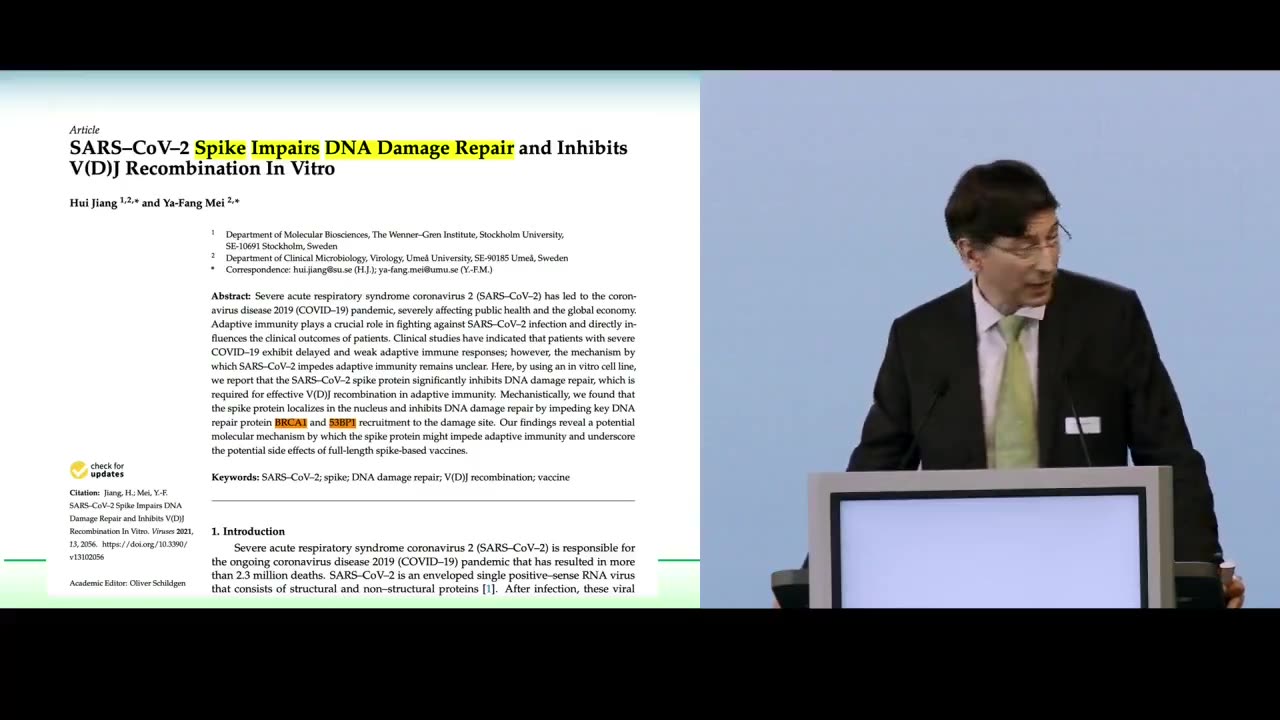Image resolution: width=1280 pixels, height=720 pixels.
Task: Click the ya-fang.mei@umu.se email address
Action: point(418,269)
